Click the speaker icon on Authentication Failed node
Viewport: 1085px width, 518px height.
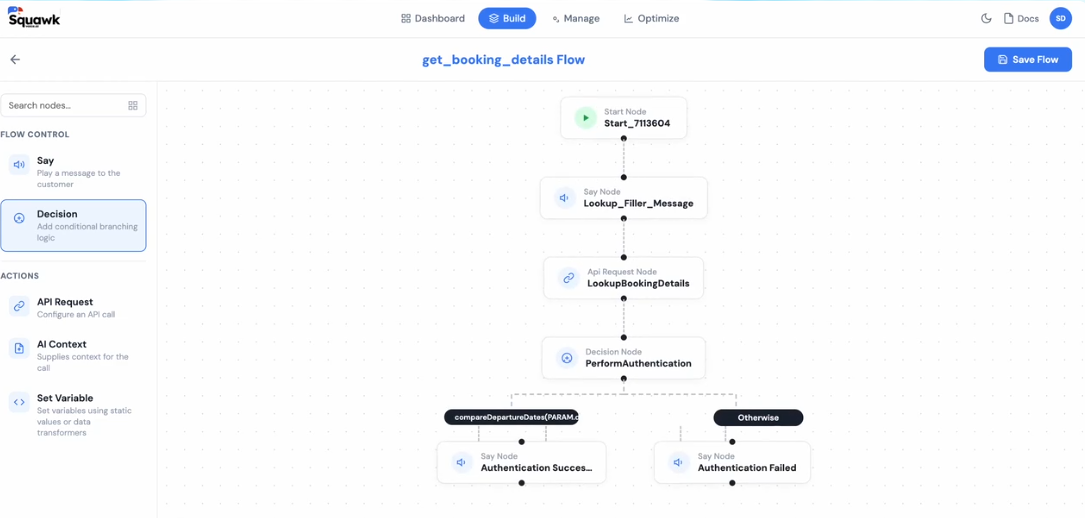click(679, 462)
